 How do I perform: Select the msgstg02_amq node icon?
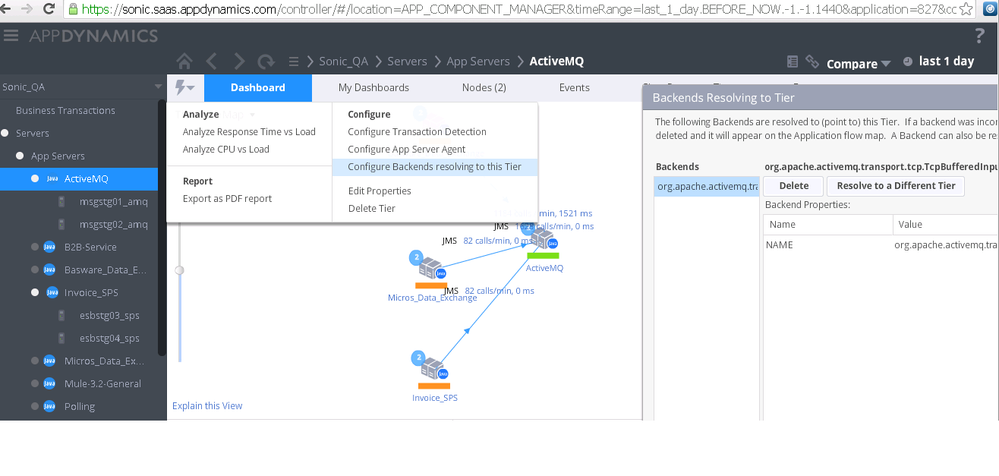pos(62,224)
